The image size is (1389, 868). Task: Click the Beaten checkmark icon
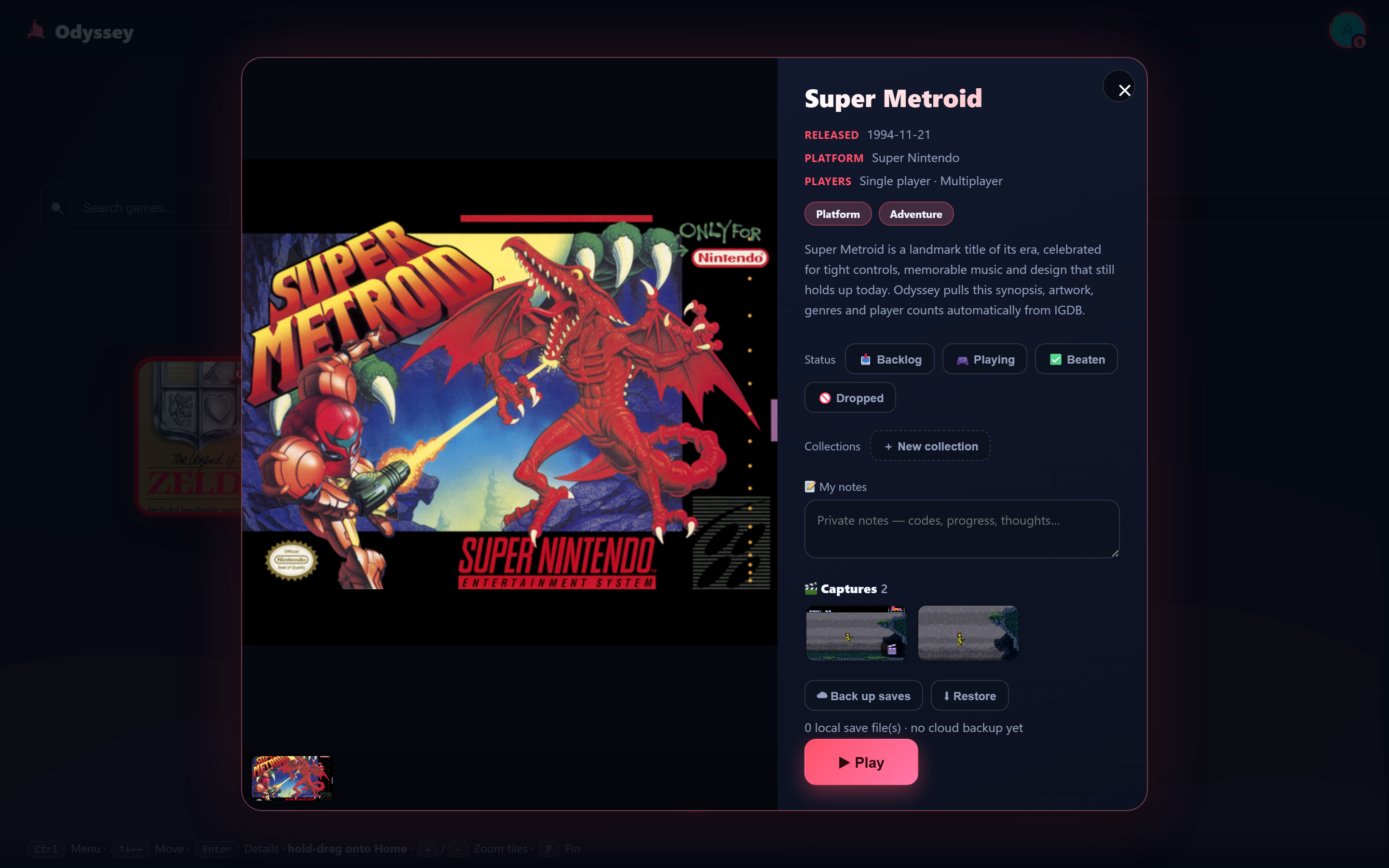point(1056,359)
